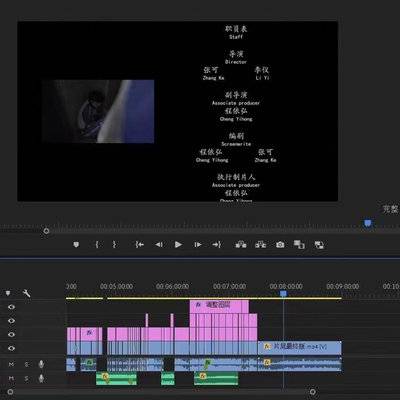Select the 调整图层 adjustment layer clip

[x=219, y=306]
